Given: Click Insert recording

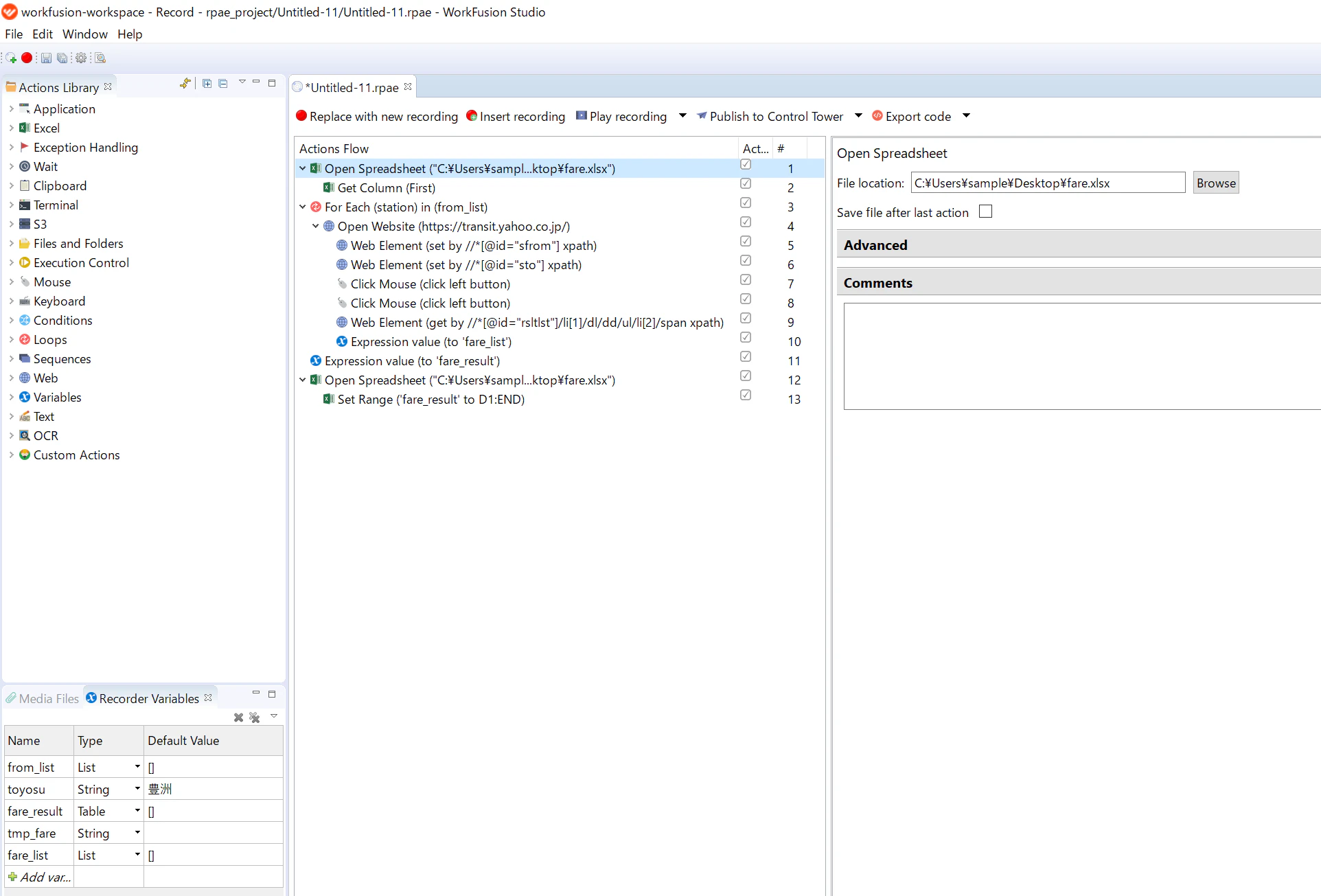Looking at the screenshot, I should pos(516,117).
